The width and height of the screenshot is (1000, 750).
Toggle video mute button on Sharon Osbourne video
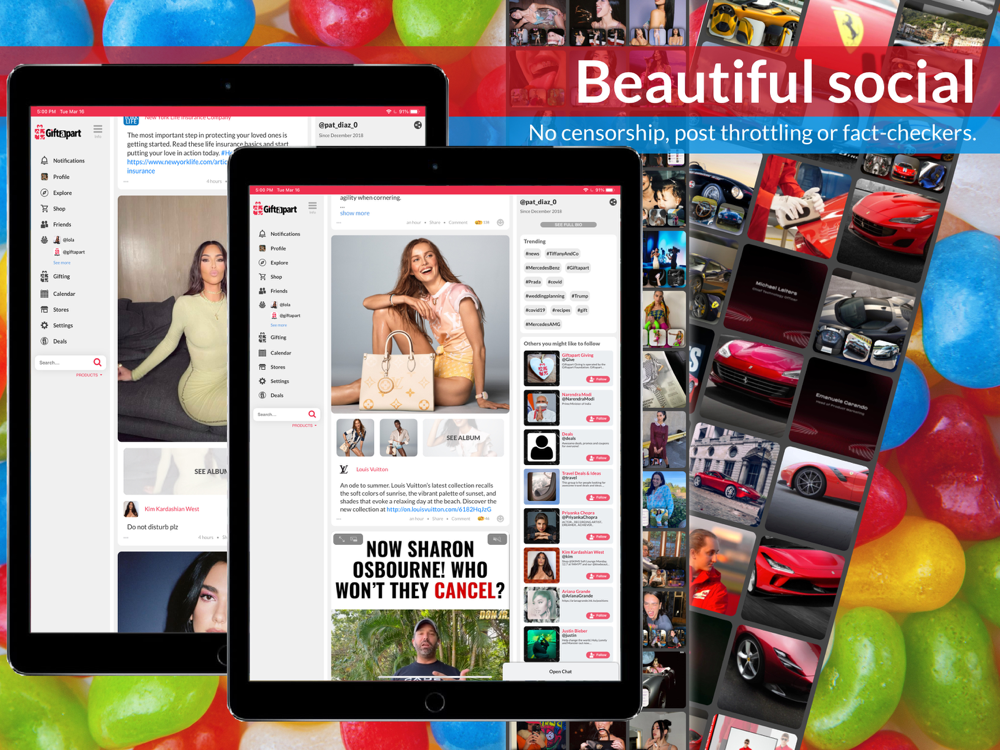coord(497,540)
